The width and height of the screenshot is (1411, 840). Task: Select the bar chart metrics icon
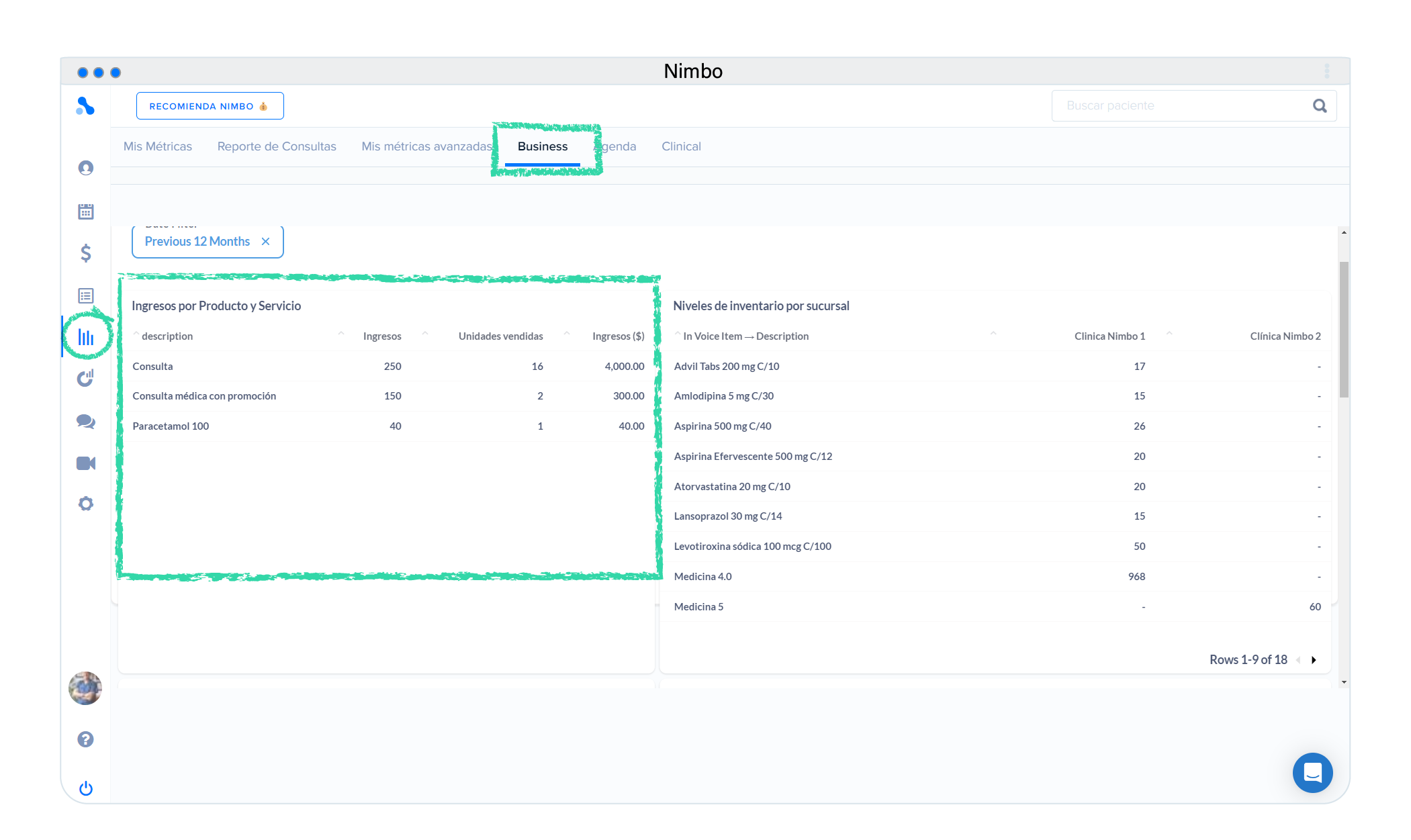(86, 337)
